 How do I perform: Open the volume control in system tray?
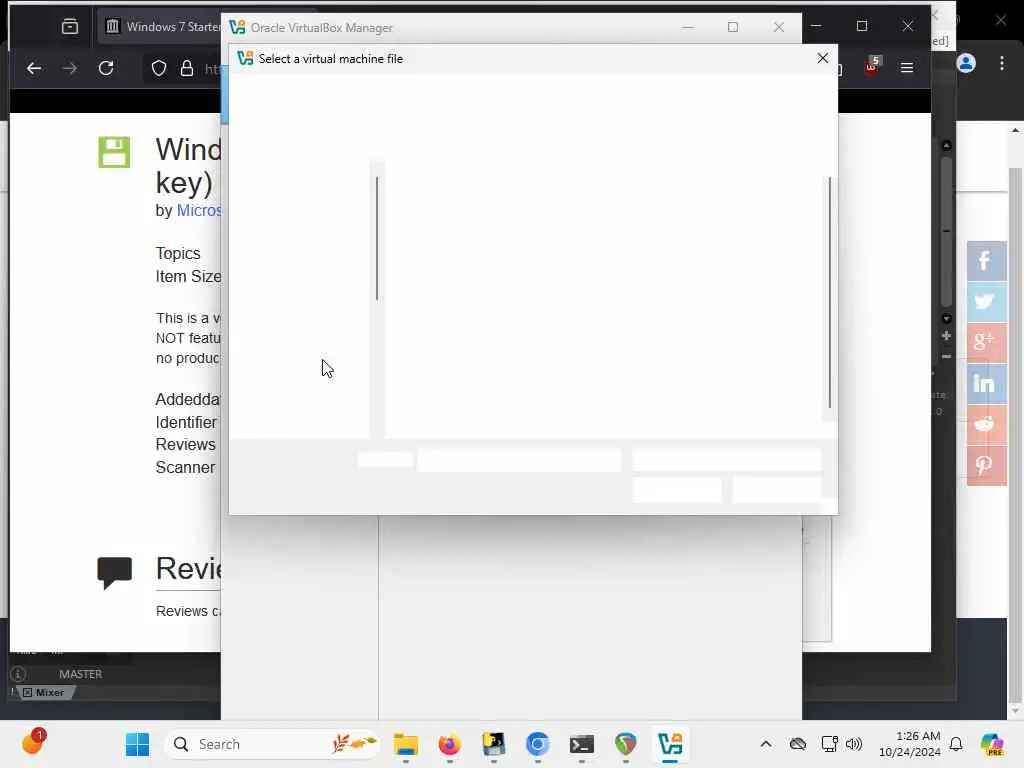[x=854, y=744]
